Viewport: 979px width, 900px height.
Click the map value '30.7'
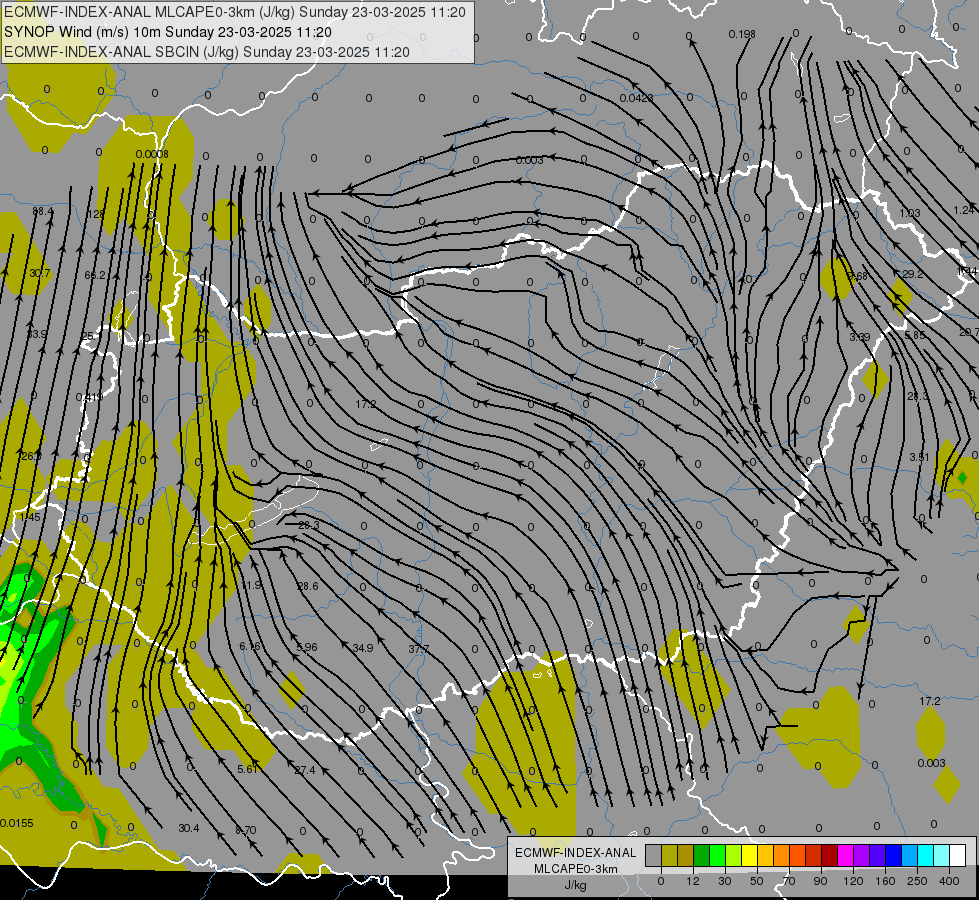(39, 273)
